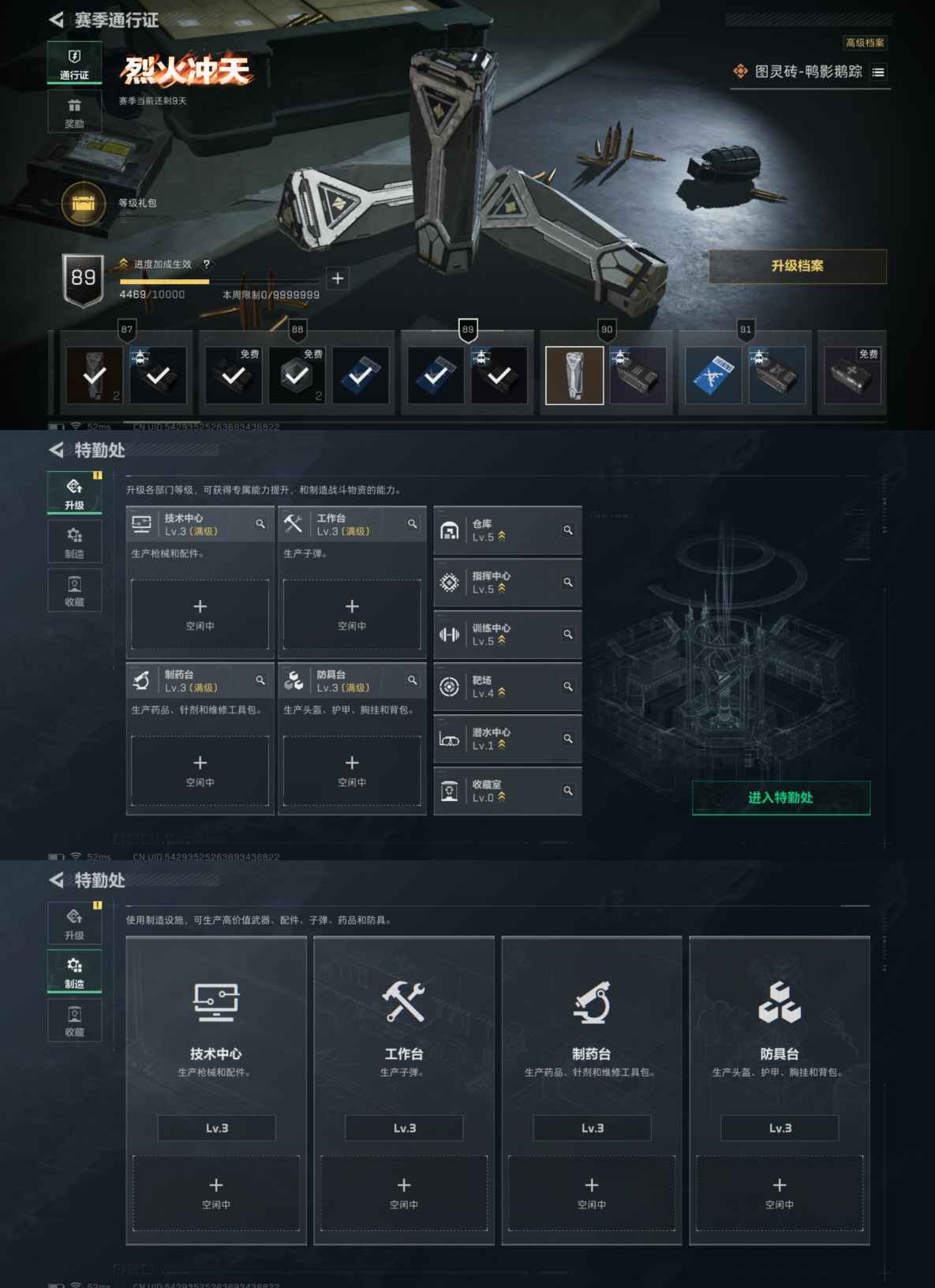Select the level 90 canister reward thumbnail
The image size is (935, 1288).
coord(574,376)
